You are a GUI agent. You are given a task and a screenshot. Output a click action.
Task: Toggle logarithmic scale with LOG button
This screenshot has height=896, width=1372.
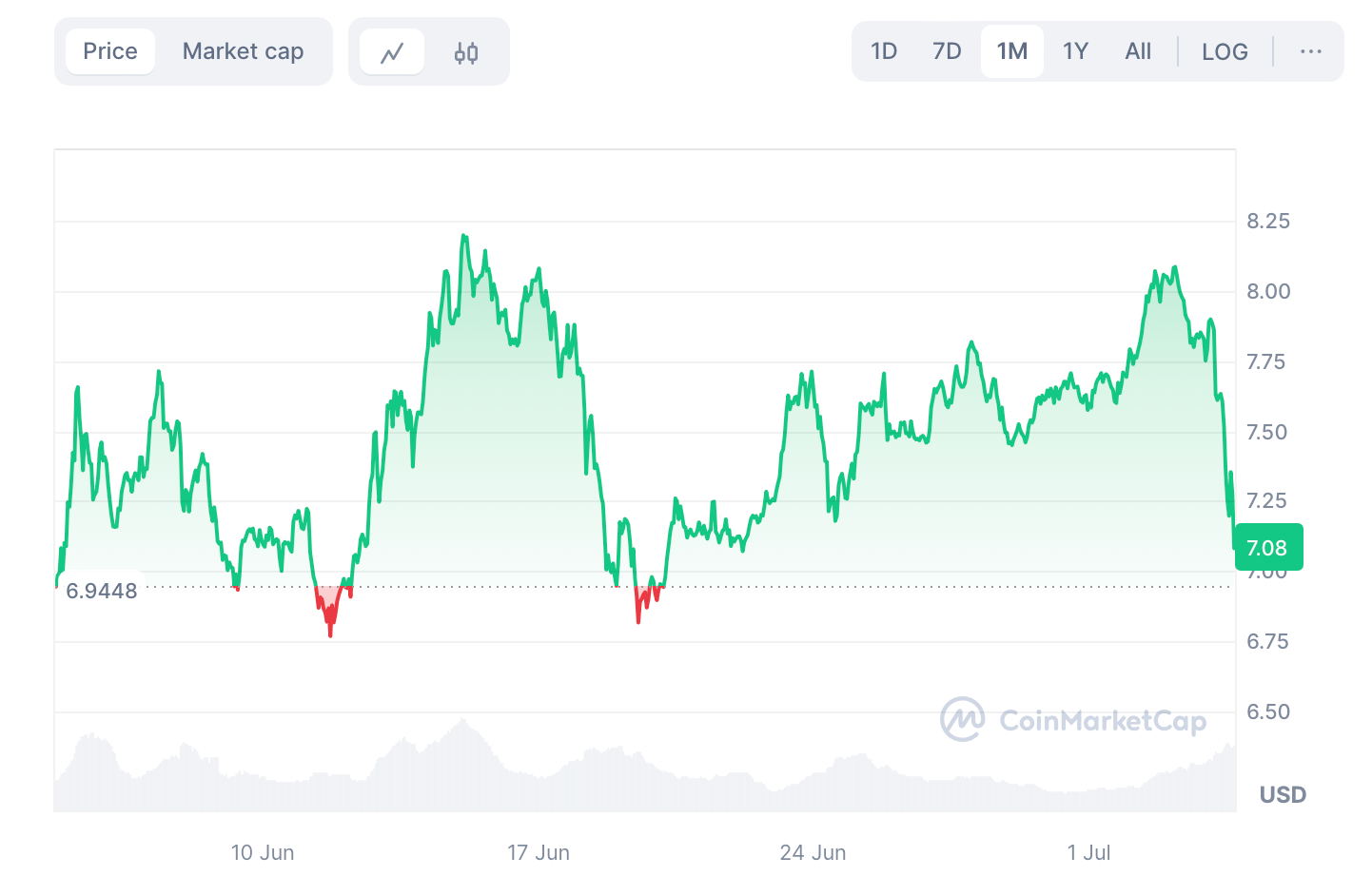(1225, 51)
